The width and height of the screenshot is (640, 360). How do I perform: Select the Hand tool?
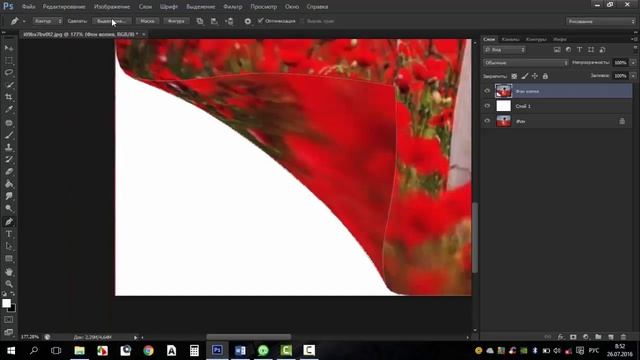tap(9, 272)
